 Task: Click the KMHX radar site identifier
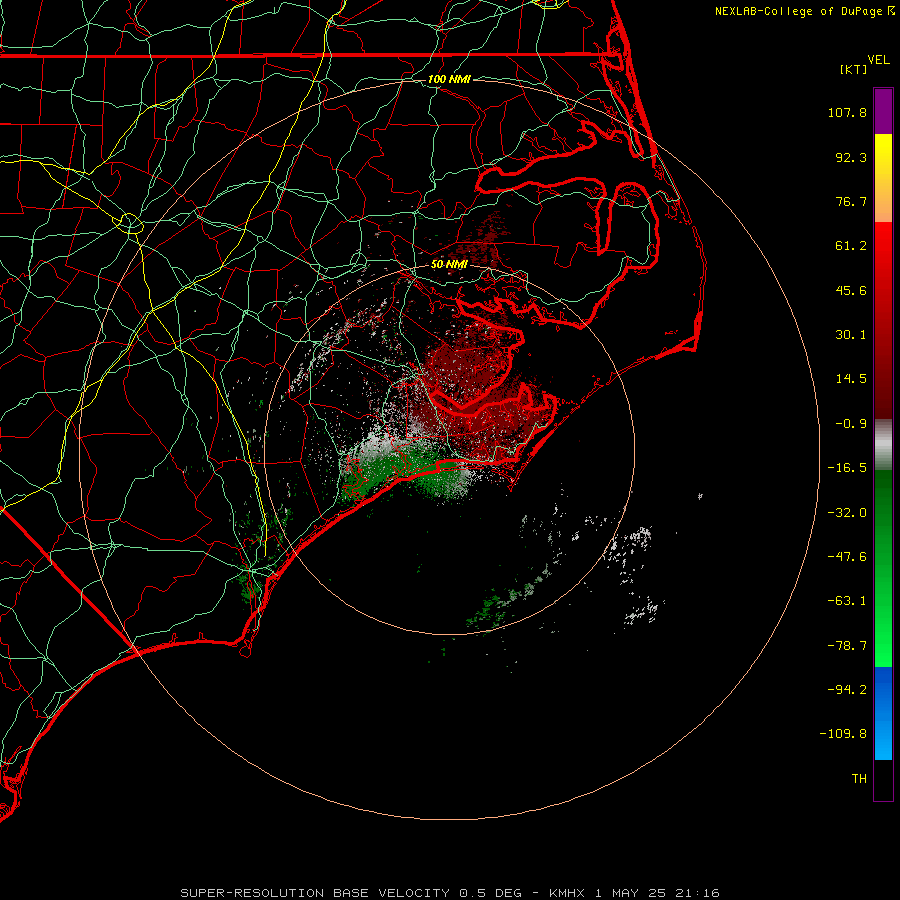pos(567,893)
